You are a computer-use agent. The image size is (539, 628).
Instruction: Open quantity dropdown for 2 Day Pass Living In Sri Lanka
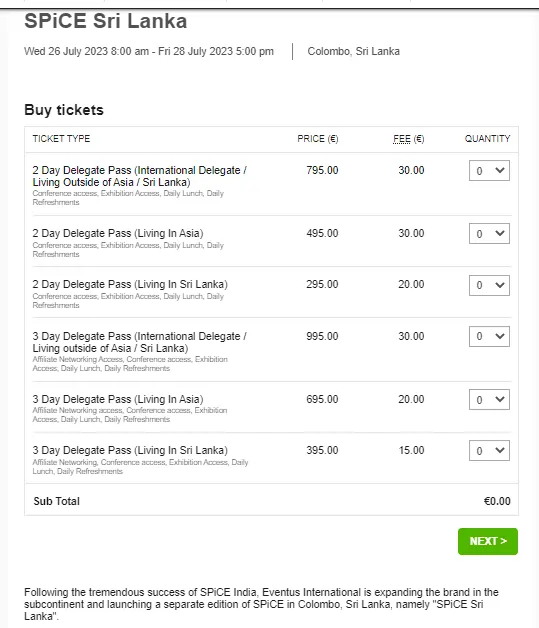click(489, 285)
